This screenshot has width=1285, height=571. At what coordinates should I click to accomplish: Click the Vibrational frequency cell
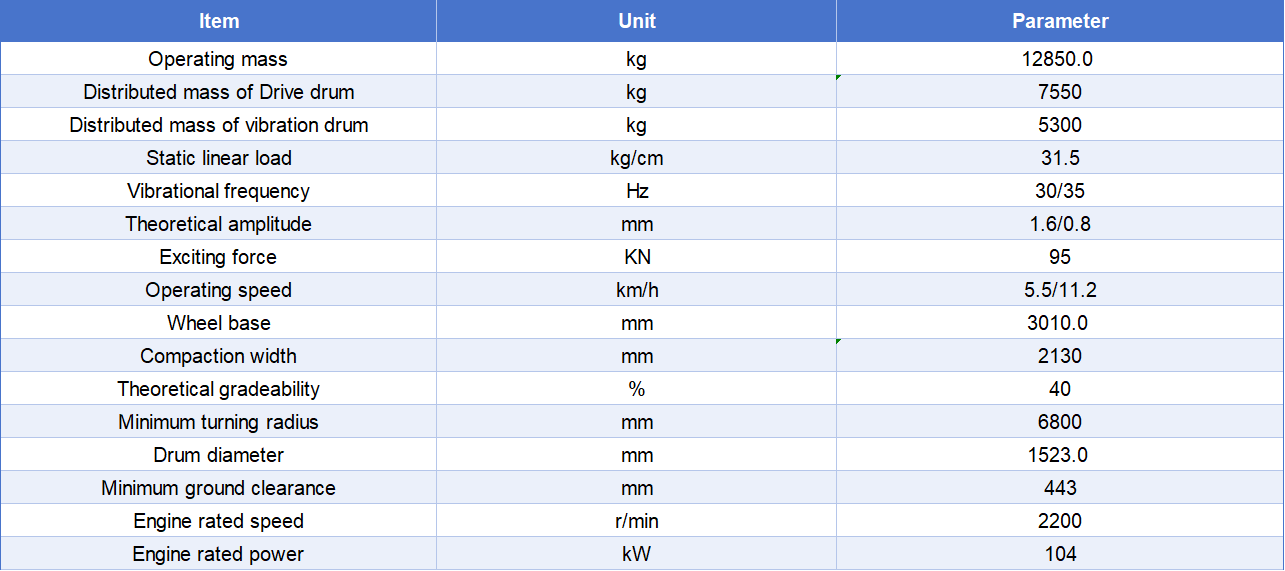point(218,191)
